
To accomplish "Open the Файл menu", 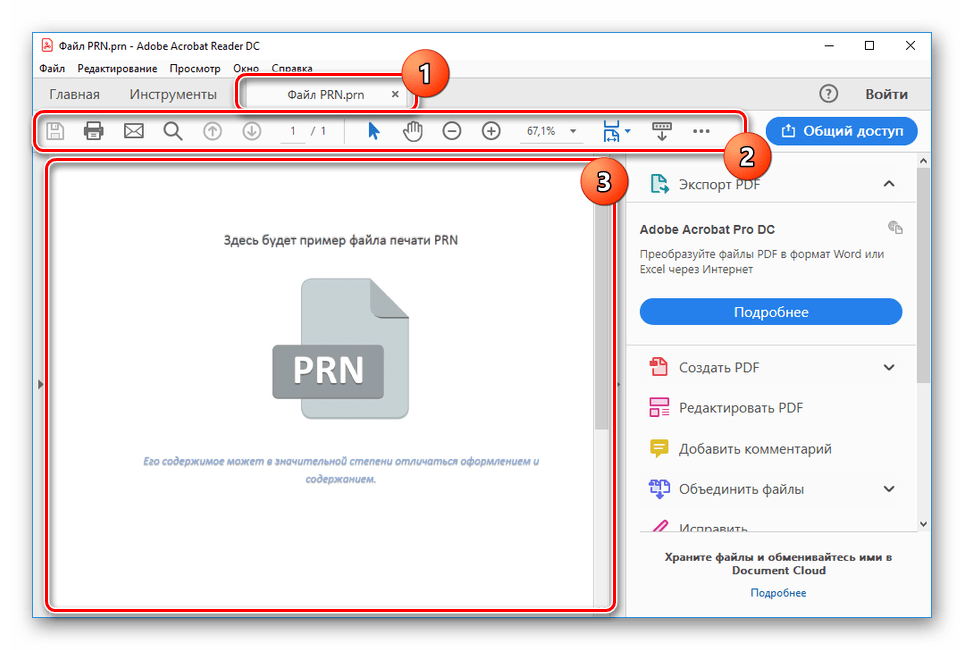I will click(x=52, y=68).
